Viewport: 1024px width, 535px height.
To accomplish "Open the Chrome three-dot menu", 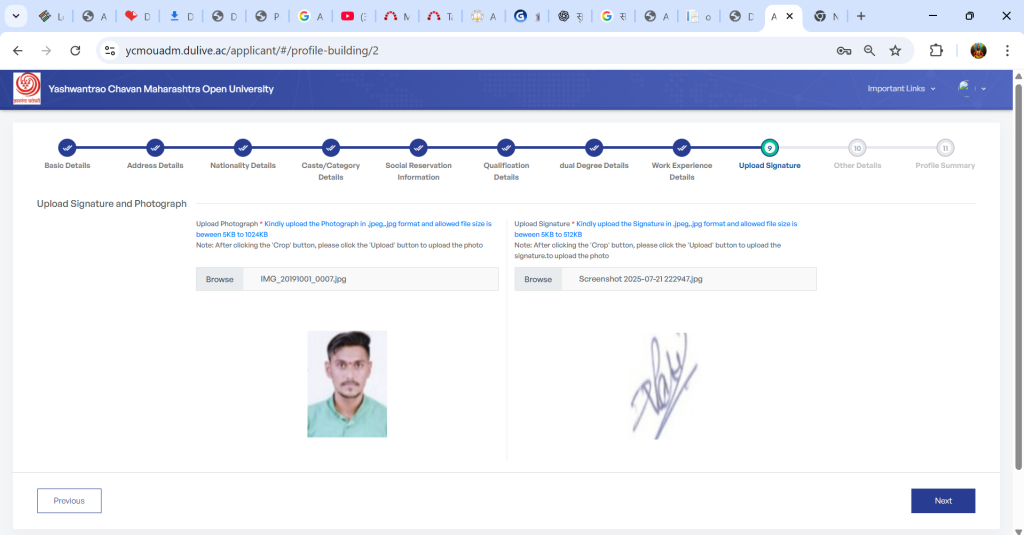I will 1006,50.
